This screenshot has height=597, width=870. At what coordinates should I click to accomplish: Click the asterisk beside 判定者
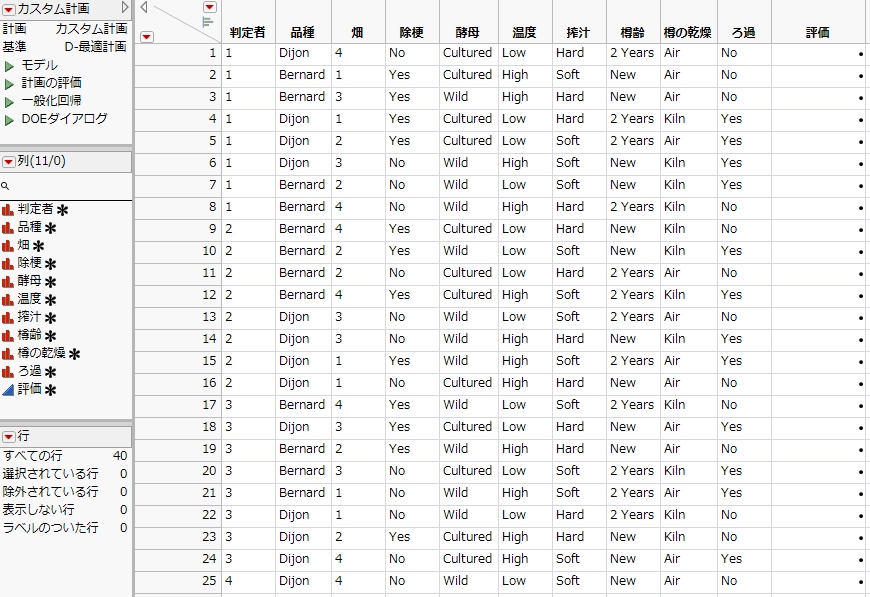point(63,210)
